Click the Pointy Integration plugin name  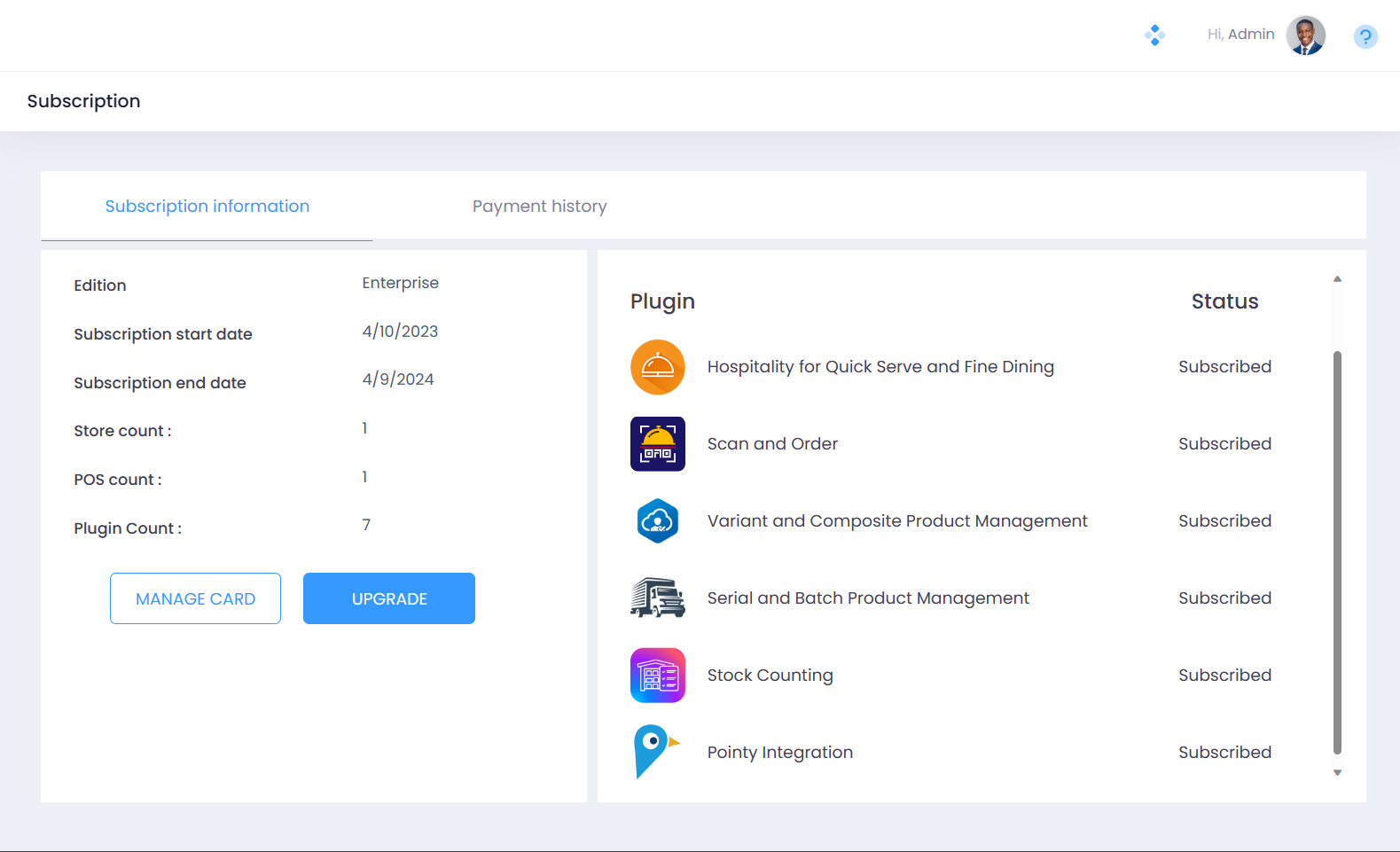[x=779, y=753]
